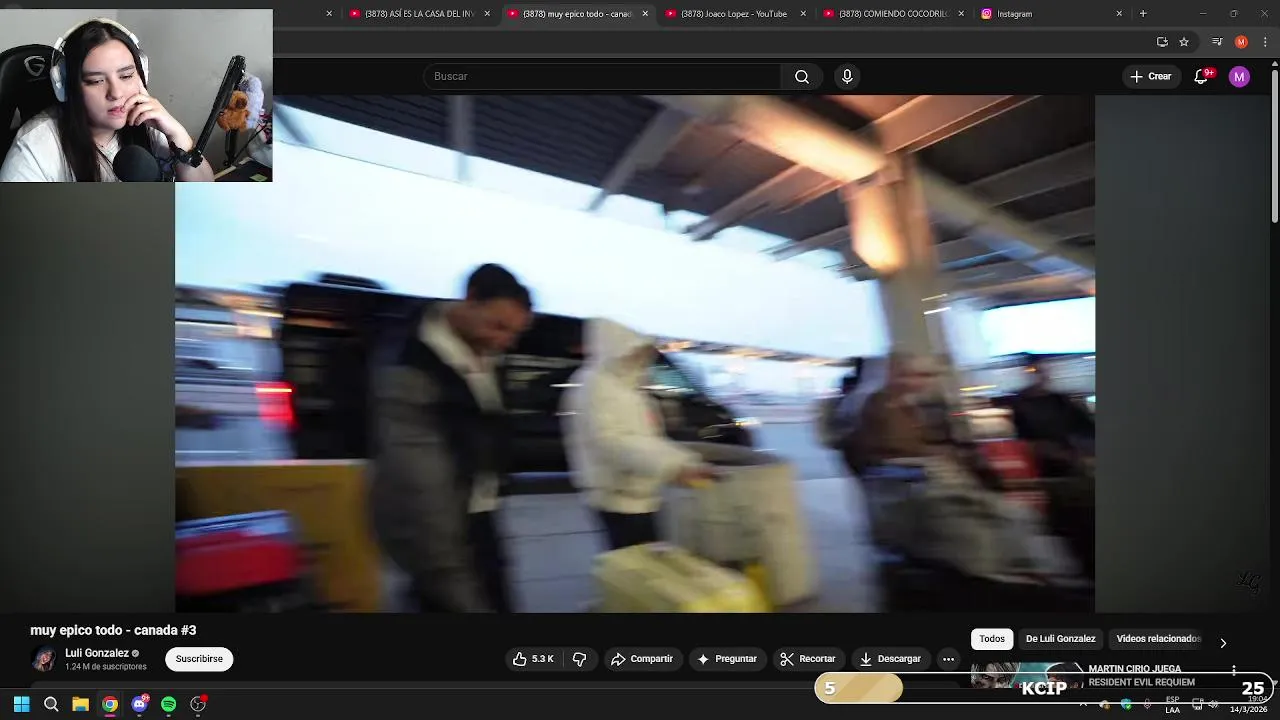Open the more actions ellipsis beside Descargar
The height and width of the screenshot is (720, 1280).
tap(948, 659)
